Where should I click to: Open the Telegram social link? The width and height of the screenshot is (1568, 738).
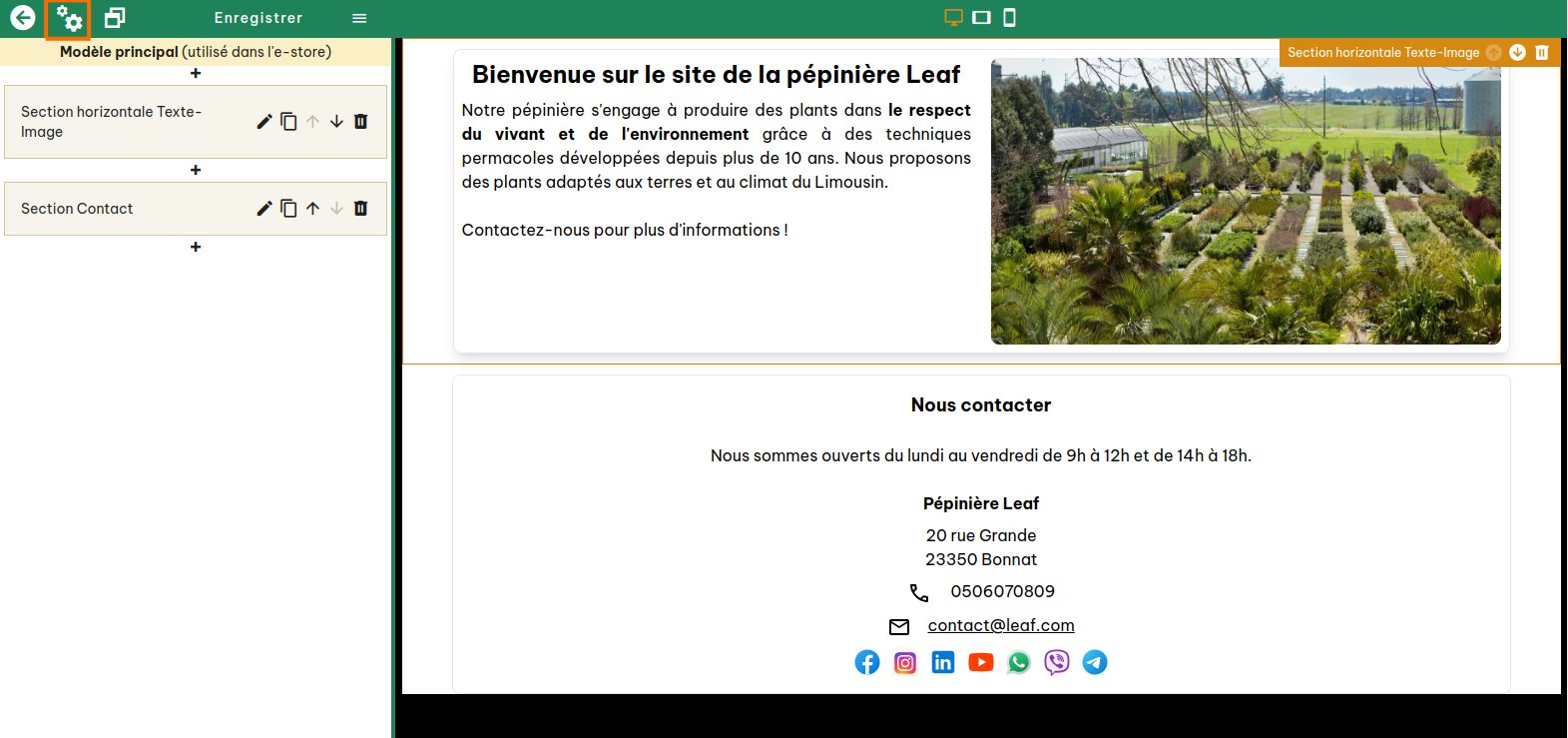[1095, 662]
